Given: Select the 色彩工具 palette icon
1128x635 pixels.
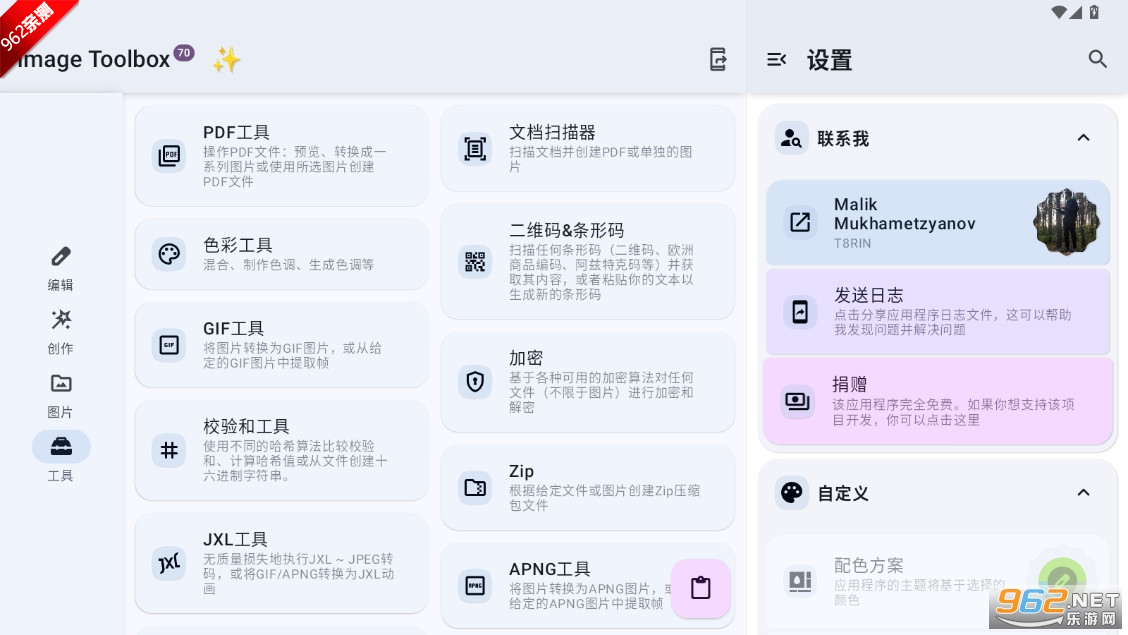Looking at the screenshot, I should pos(169,254).
